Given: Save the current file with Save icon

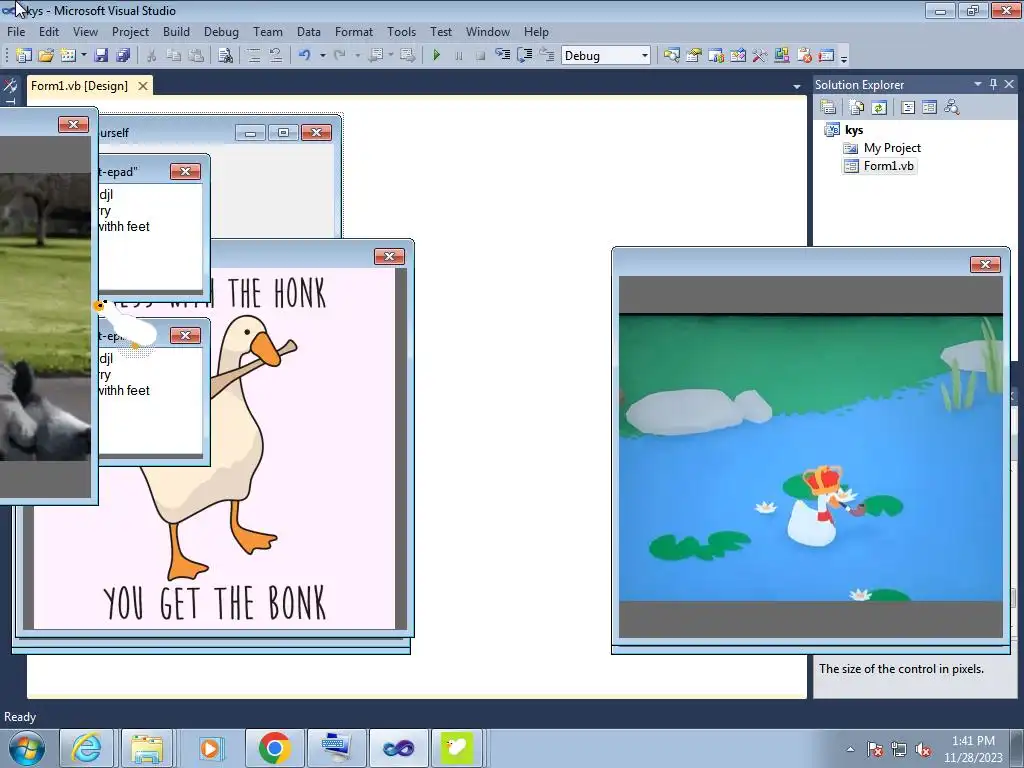Looking at the screenshot, I should point(101,56).
